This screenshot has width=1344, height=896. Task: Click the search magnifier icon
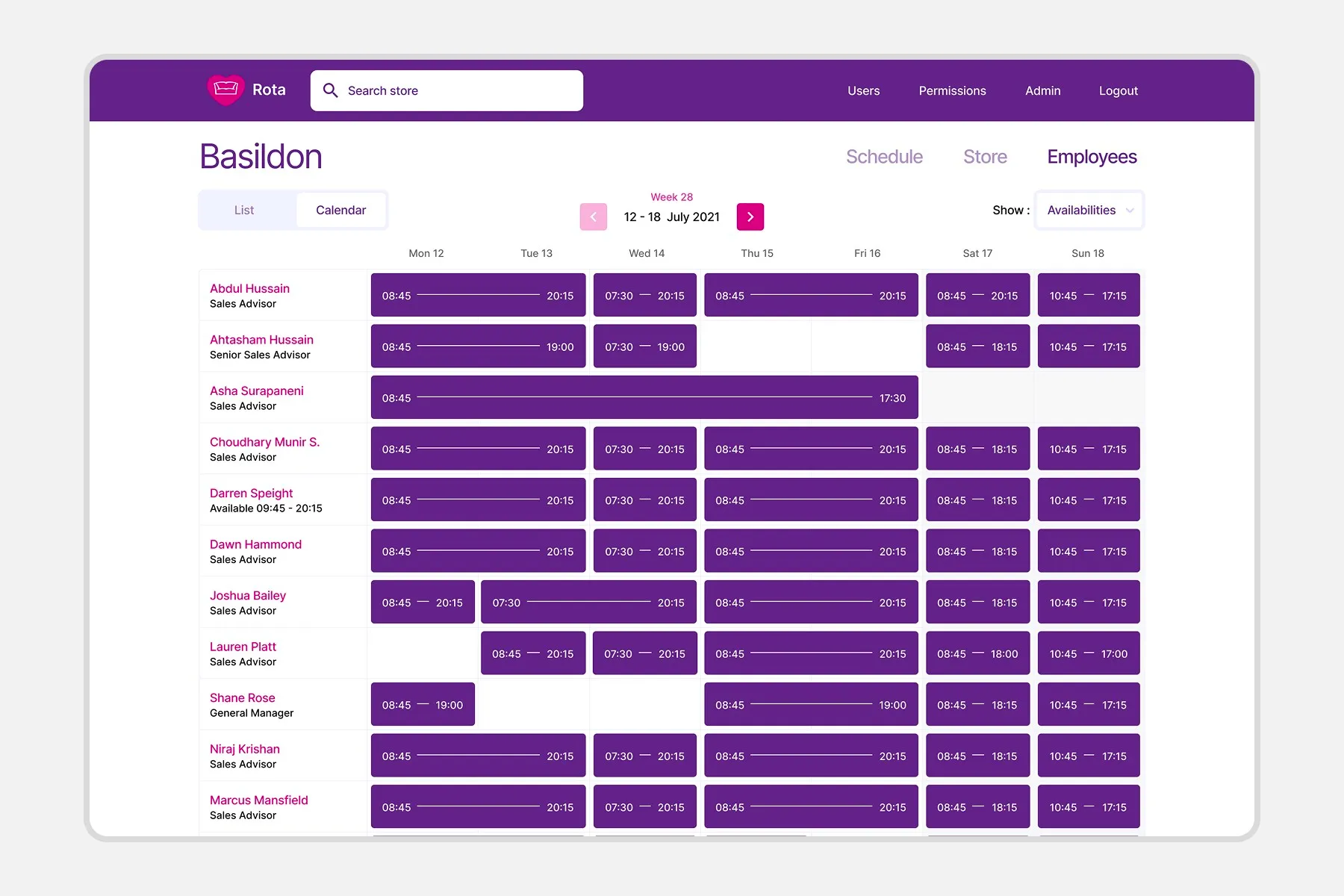[330, 90]
